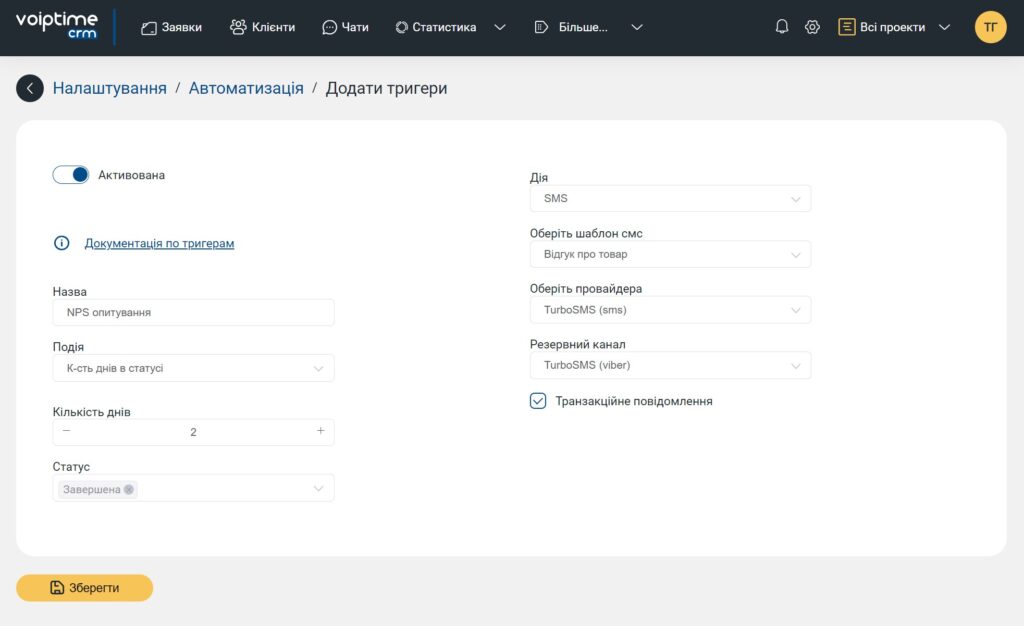Open the Дія dropdown showing SMS
This screenshot has width=1024, height=626.
point(670,198)
